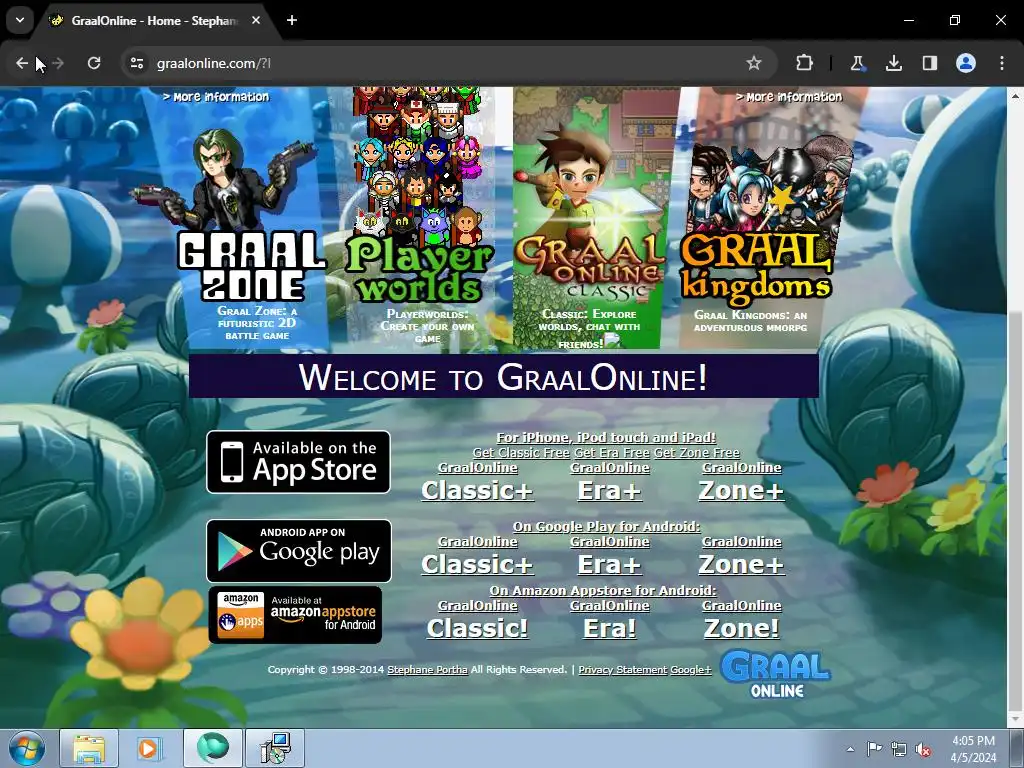Viewport: 1024px width, 768px height.
Task: Click the page vertical scrollbar thumb
Action: coord(1015,509)
